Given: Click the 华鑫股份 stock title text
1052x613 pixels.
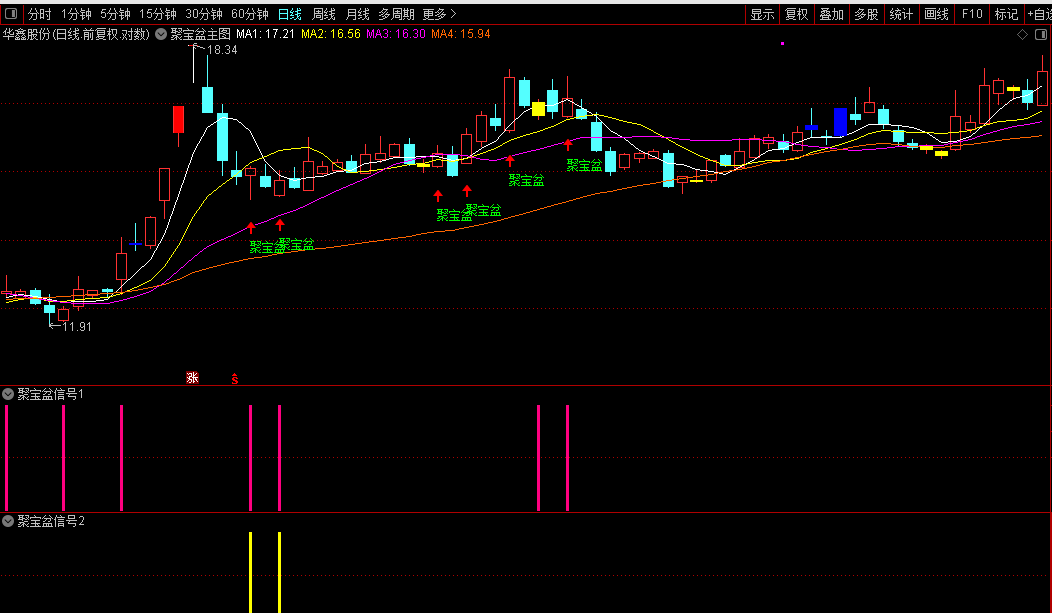Looking at the screenshot, I should (26, 34).
